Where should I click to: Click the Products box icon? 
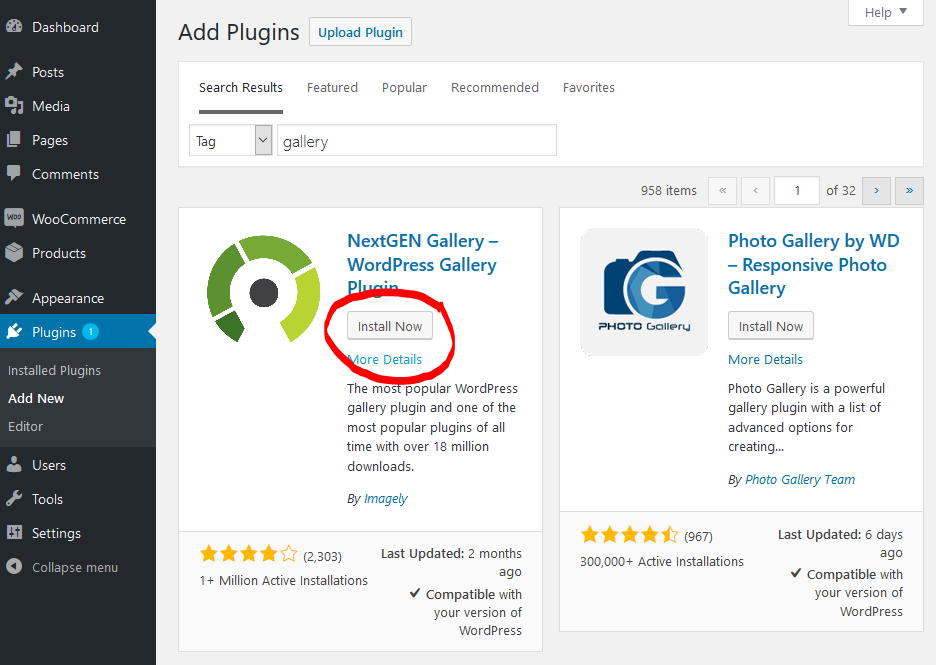(x=14, y=253)
